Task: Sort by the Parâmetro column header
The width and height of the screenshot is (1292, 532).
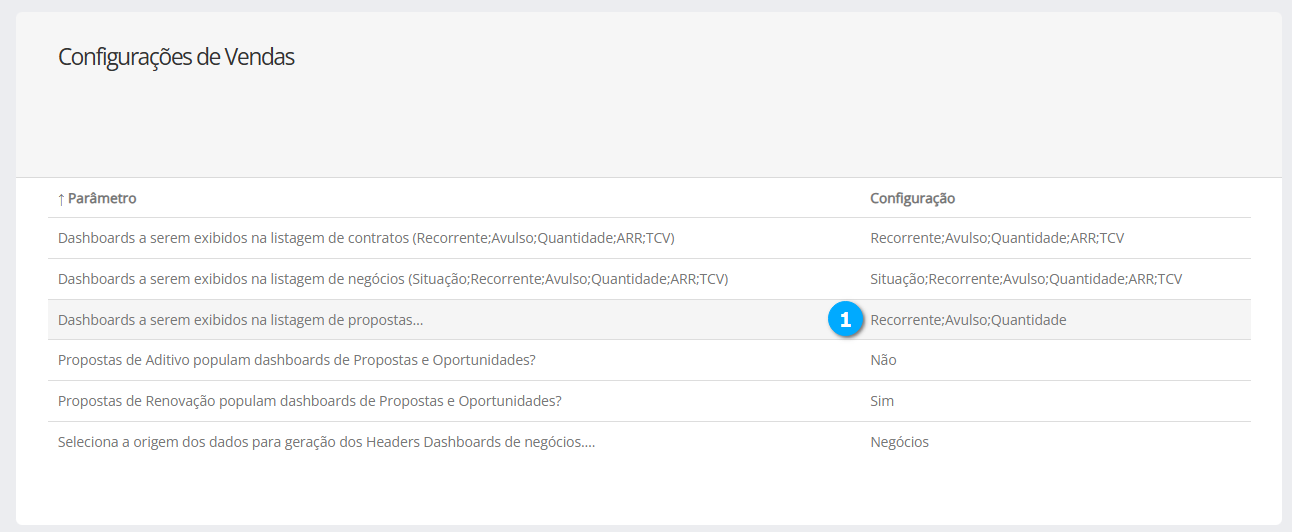Action: [102, 199]
